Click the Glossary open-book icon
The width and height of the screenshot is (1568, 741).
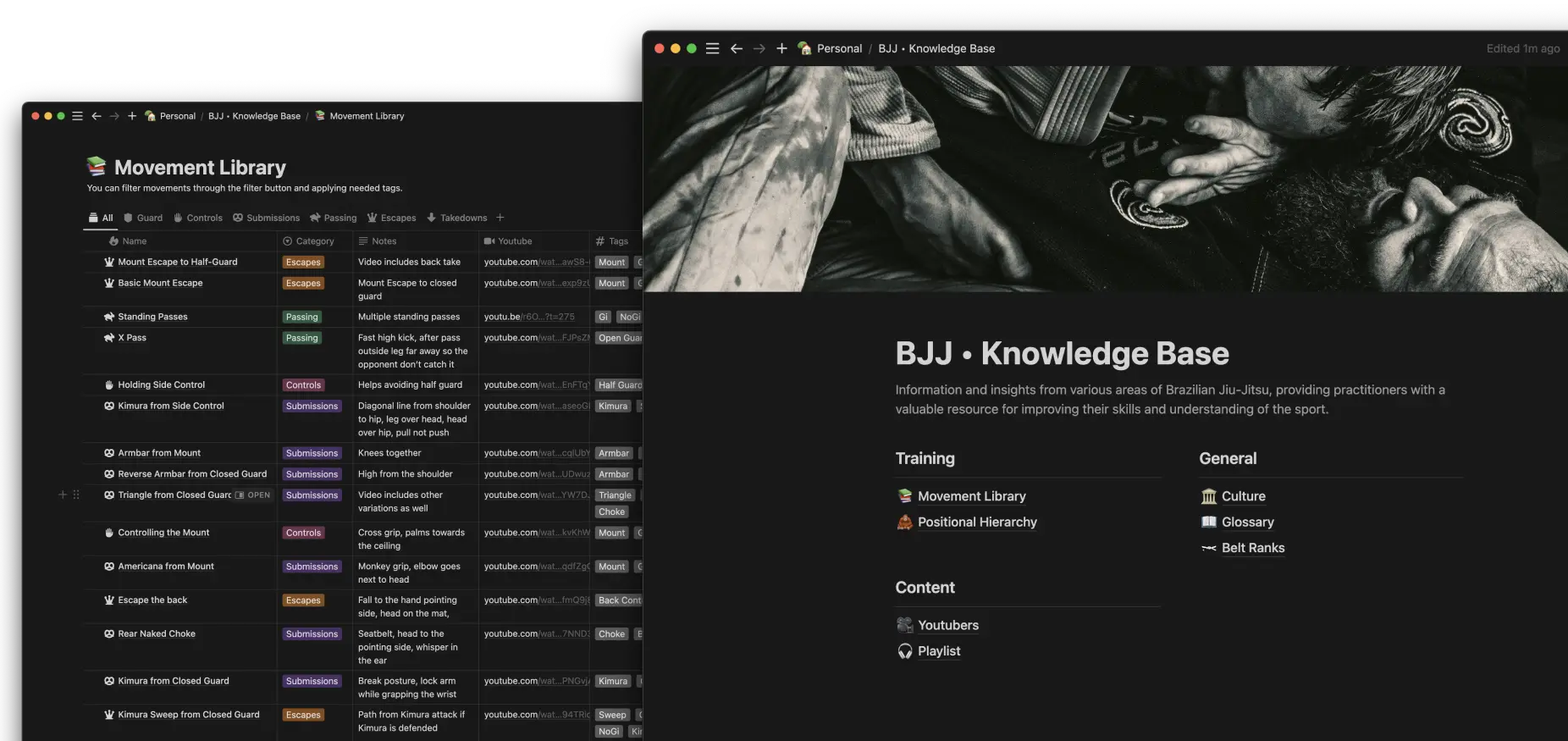1209,522
